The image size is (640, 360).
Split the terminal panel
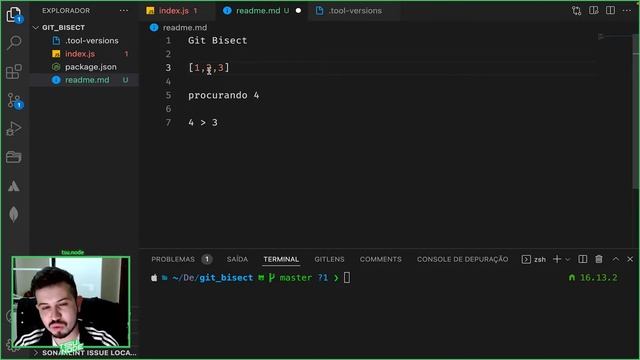583,259
